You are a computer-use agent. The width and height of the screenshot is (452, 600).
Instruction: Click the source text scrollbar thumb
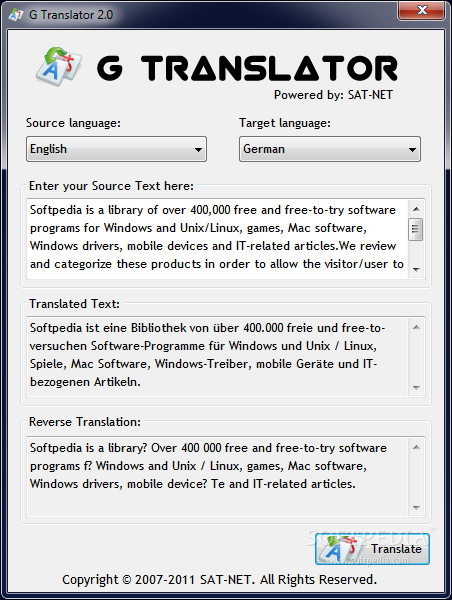[x=416, y=229]
